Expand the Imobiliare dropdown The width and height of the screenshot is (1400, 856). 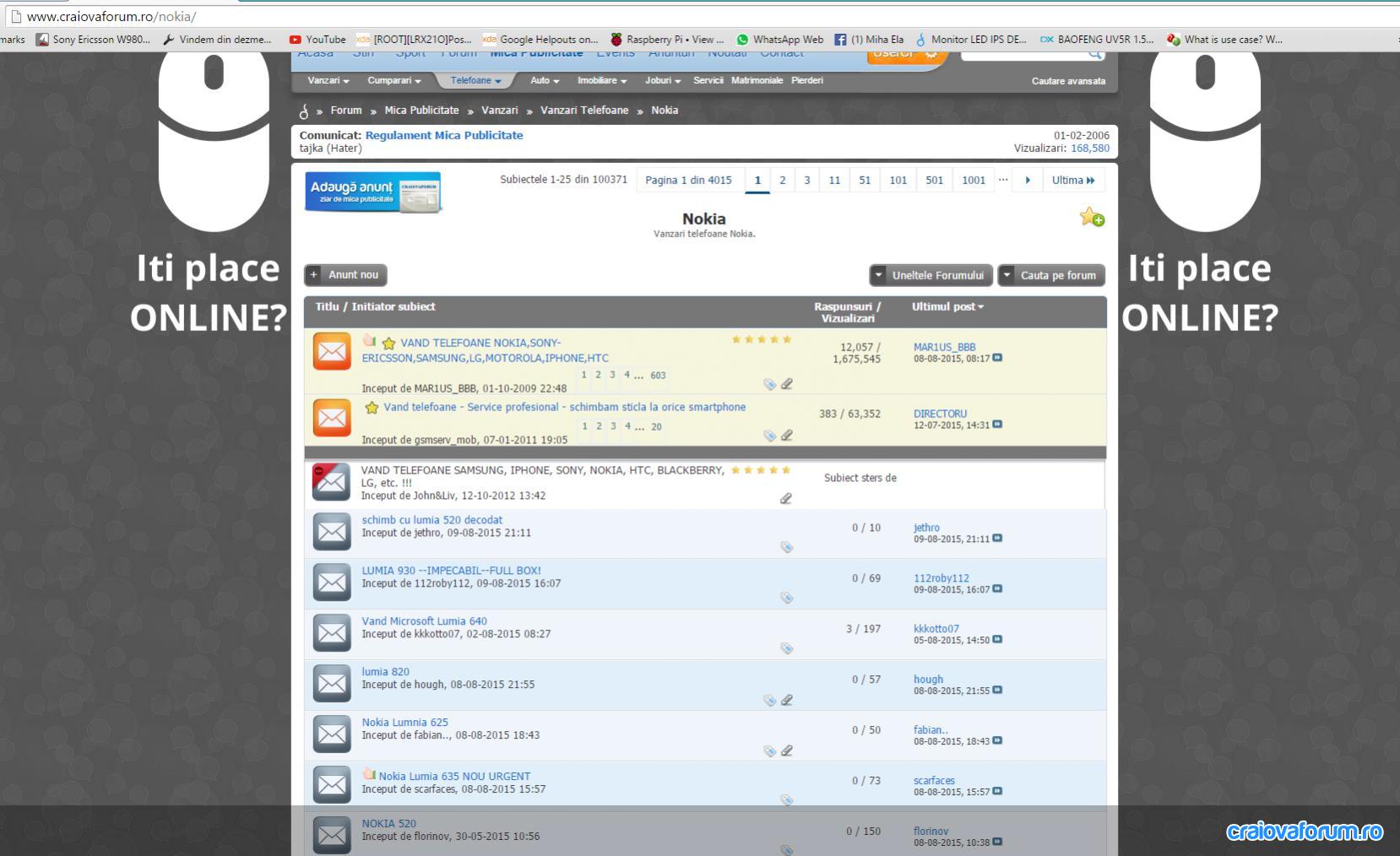coord(602,80)
